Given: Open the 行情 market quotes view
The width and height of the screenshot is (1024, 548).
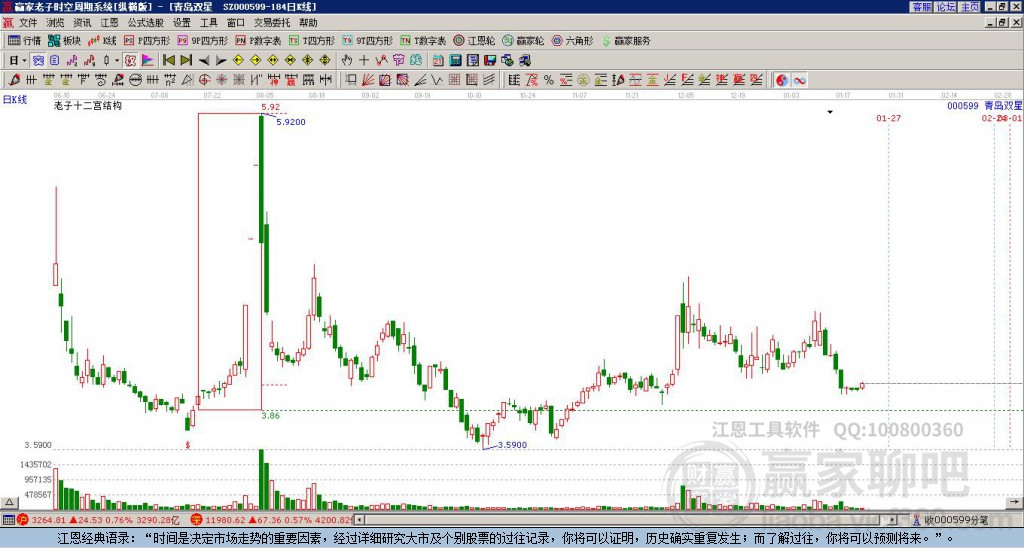Looking at the screenshot, I should pos(24,41).
